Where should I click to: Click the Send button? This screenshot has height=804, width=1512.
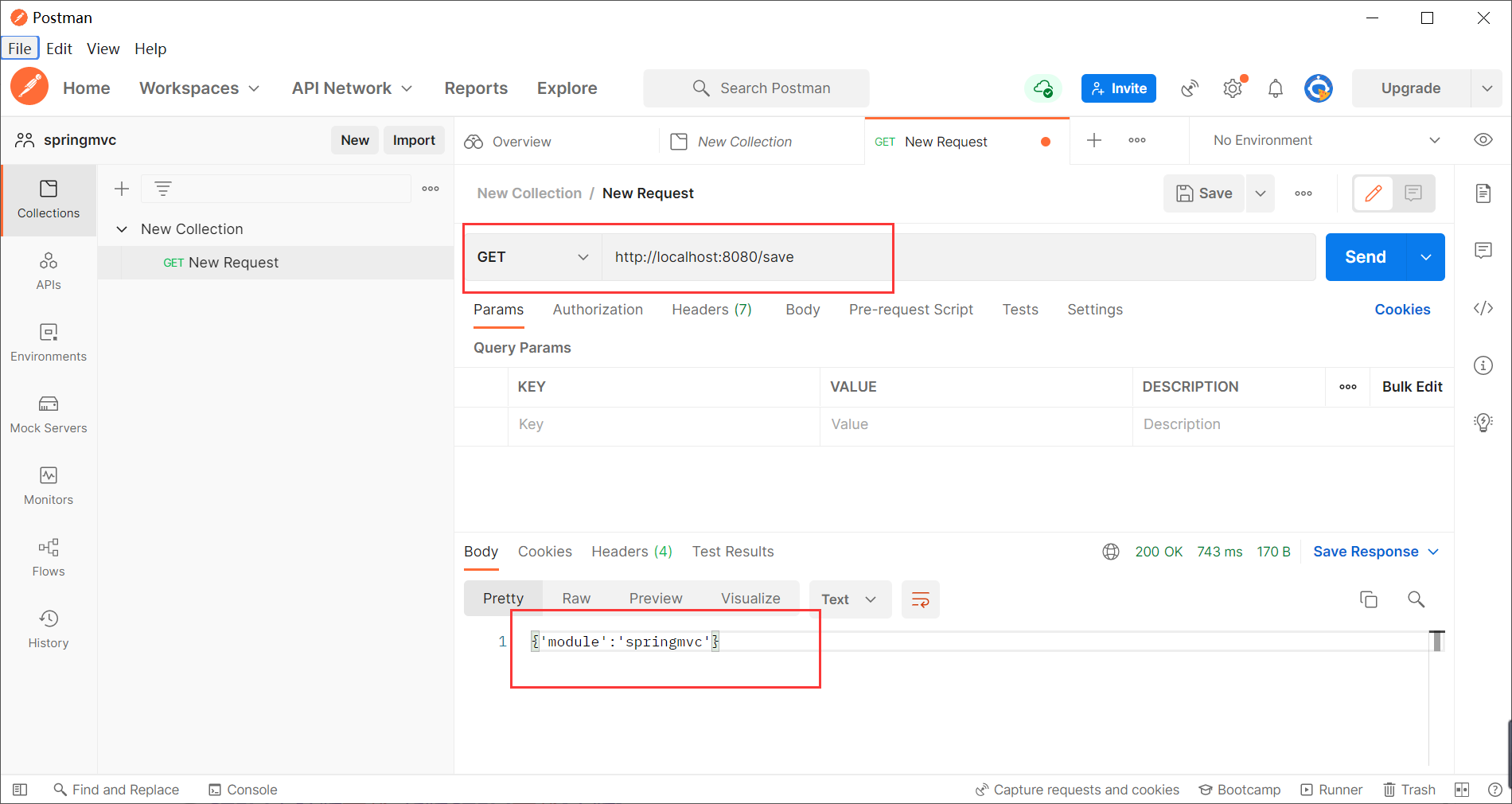pos(1366,257)
